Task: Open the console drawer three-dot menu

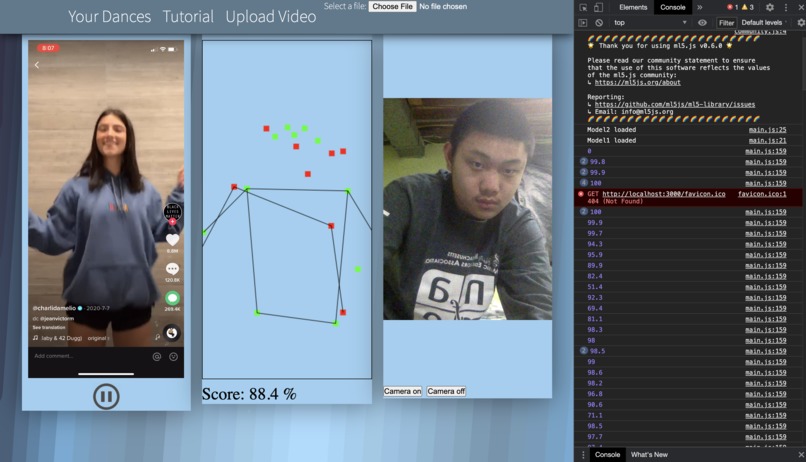Action: point(583,455)
